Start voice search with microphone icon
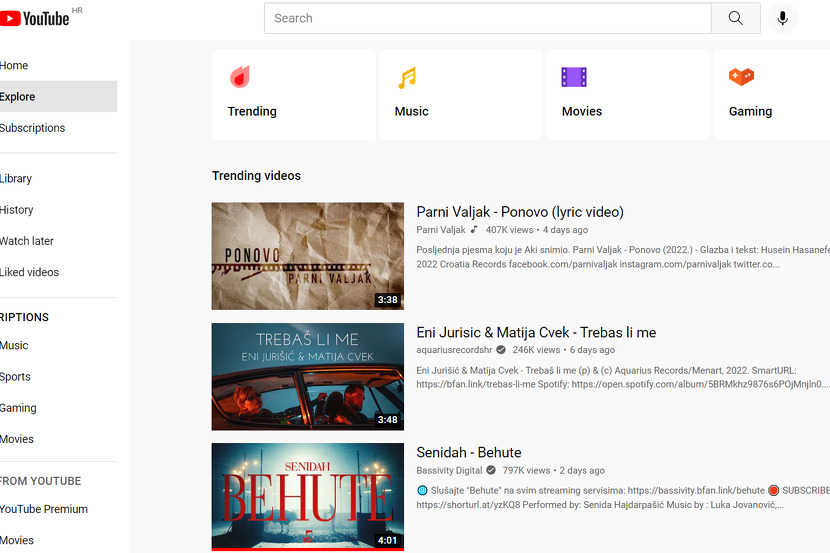The width and height of the screenshot is (830, 553). (782, 18)
